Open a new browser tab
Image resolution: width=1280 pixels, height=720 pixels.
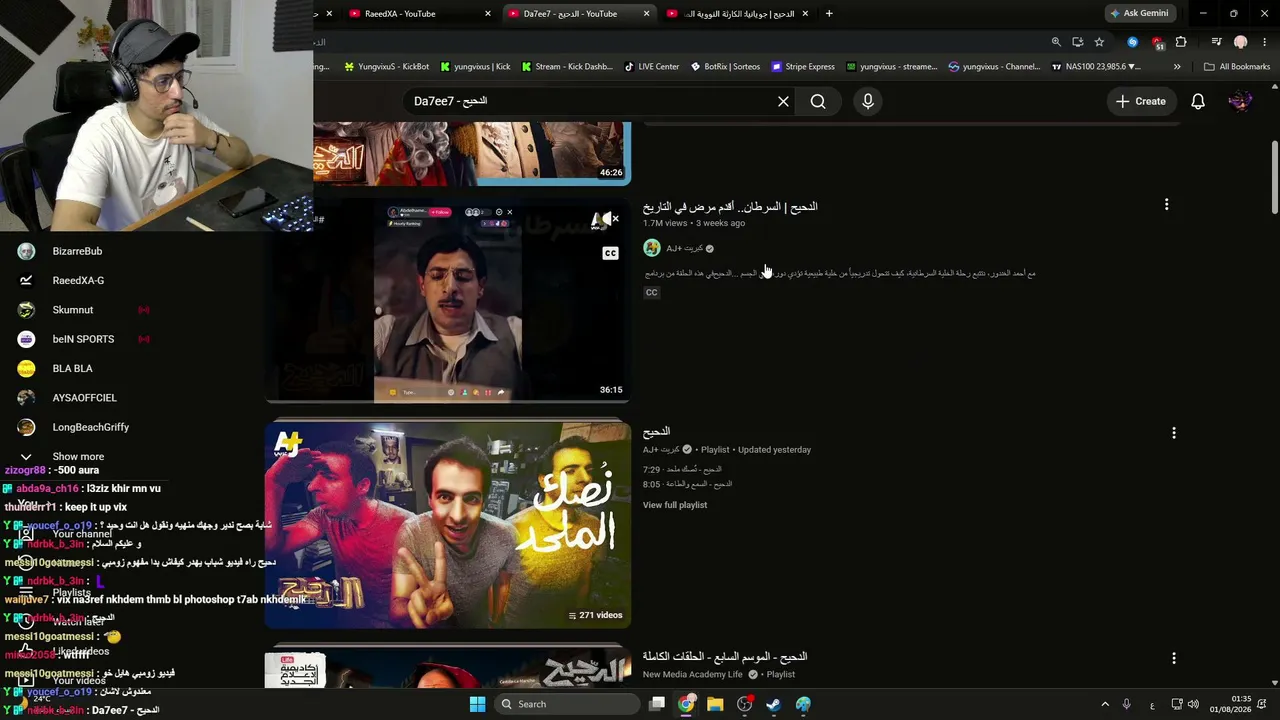[x=829, y=14]
